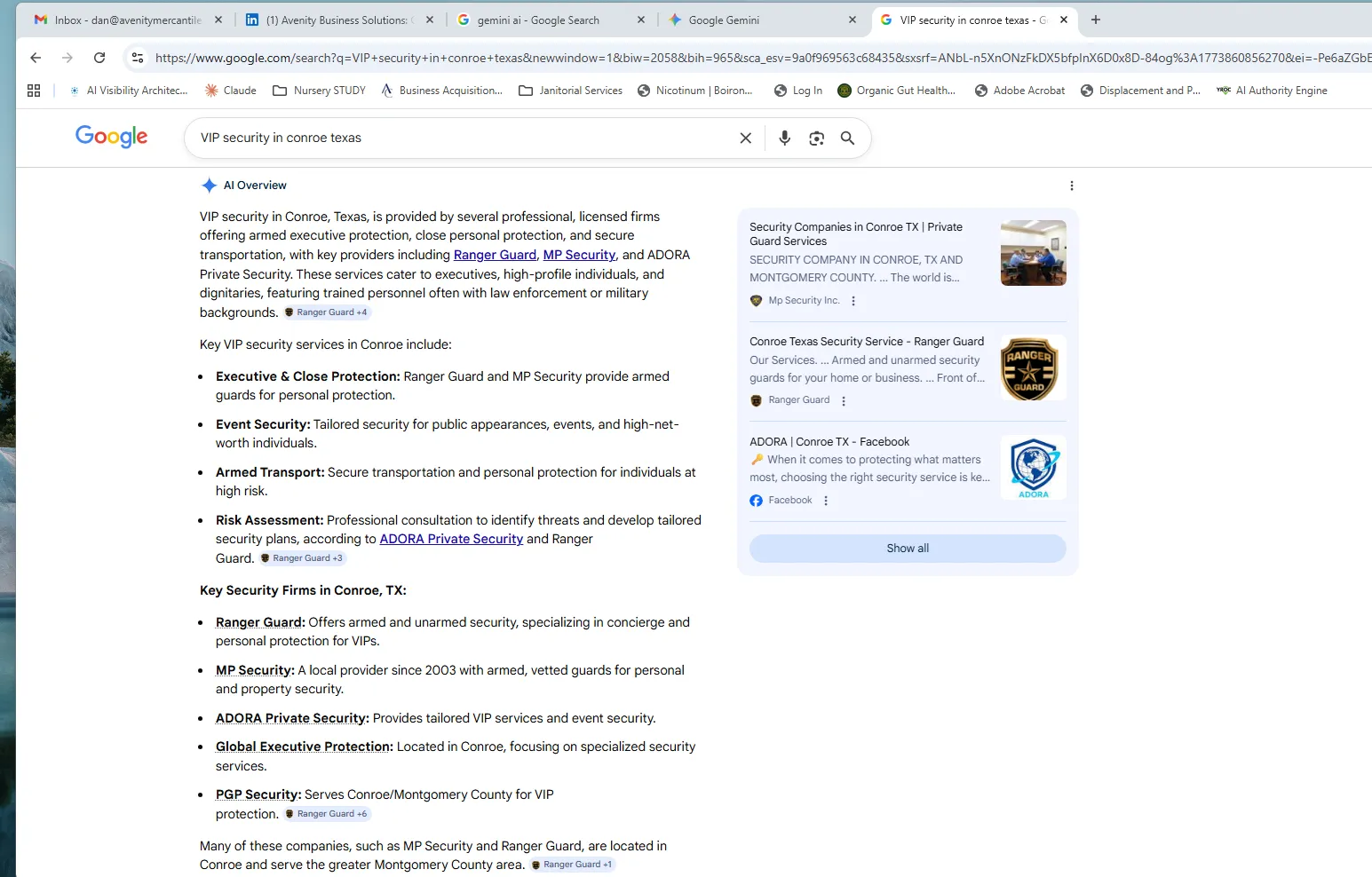
Task: Open Business Acquisition bookmark
Action: (442, 91)
